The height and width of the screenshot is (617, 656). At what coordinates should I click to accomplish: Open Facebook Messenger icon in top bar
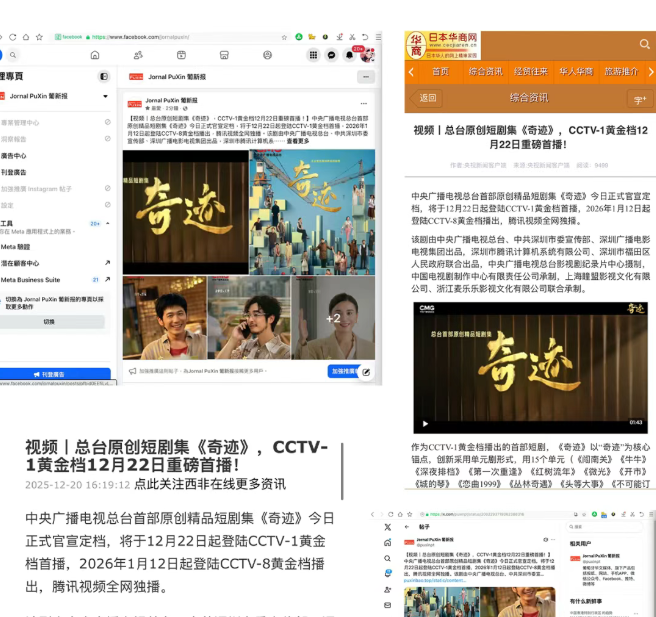click(331, 55)
